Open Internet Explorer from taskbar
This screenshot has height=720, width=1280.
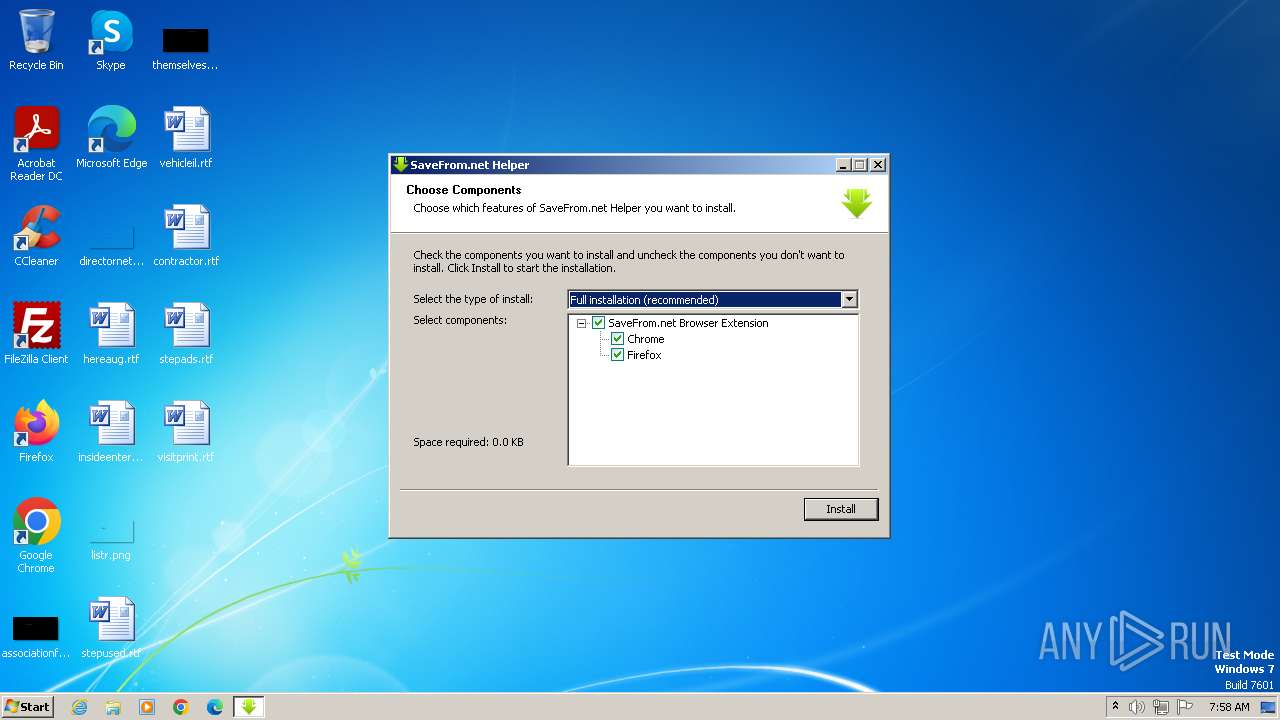tap(79, 707)
